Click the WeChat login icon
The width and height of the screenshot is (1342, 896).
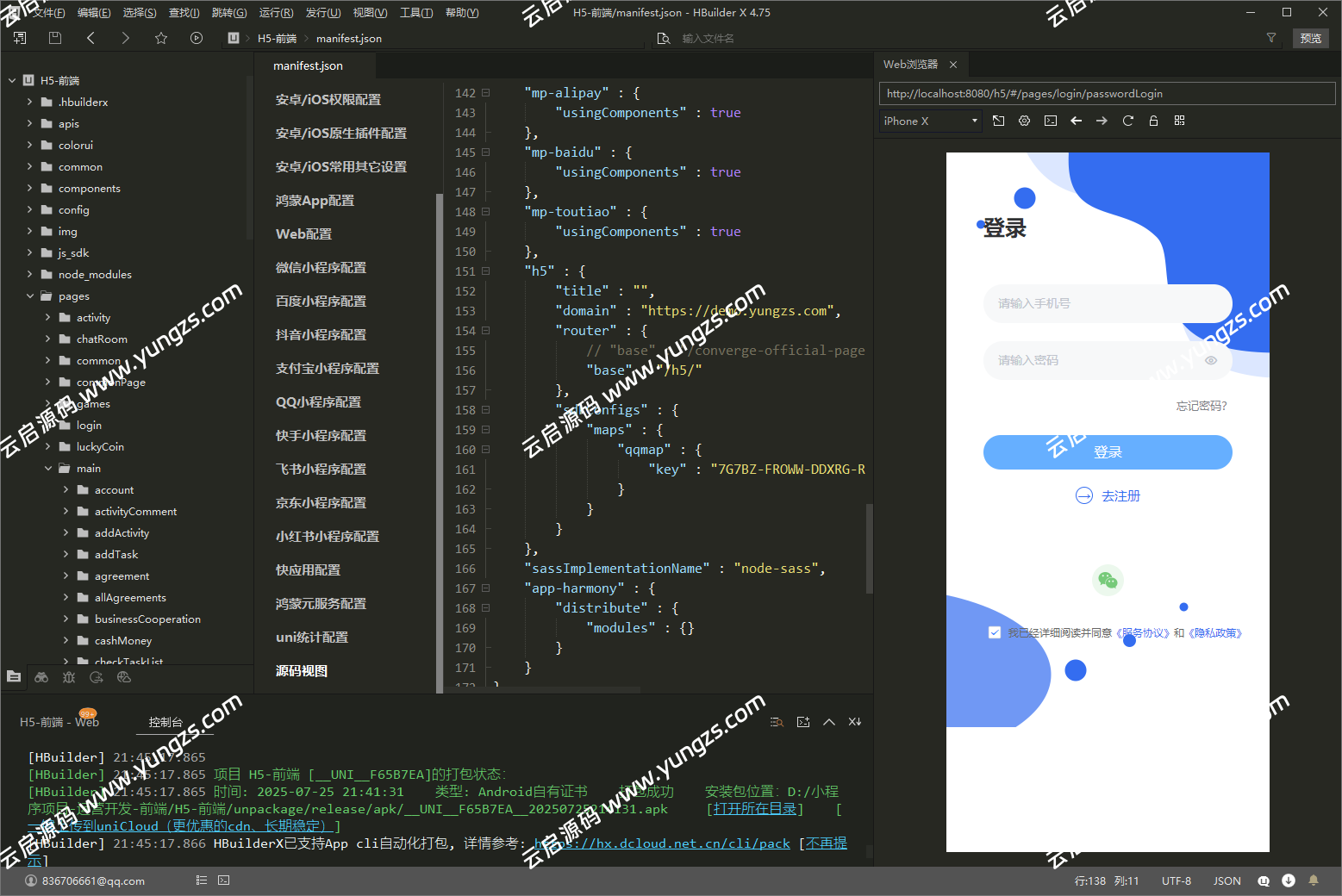click(x=1108, y=581)
